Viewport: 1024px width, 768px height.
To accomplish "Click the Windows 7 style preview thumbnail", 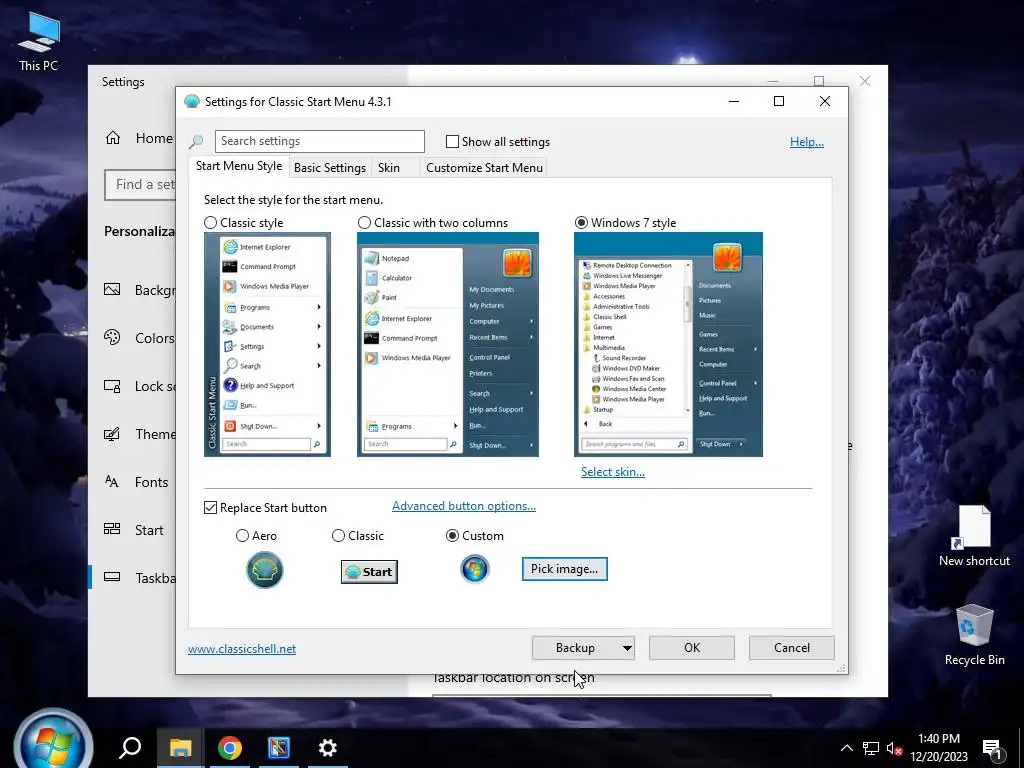I will pyautogui.click(x=668, y=344).
